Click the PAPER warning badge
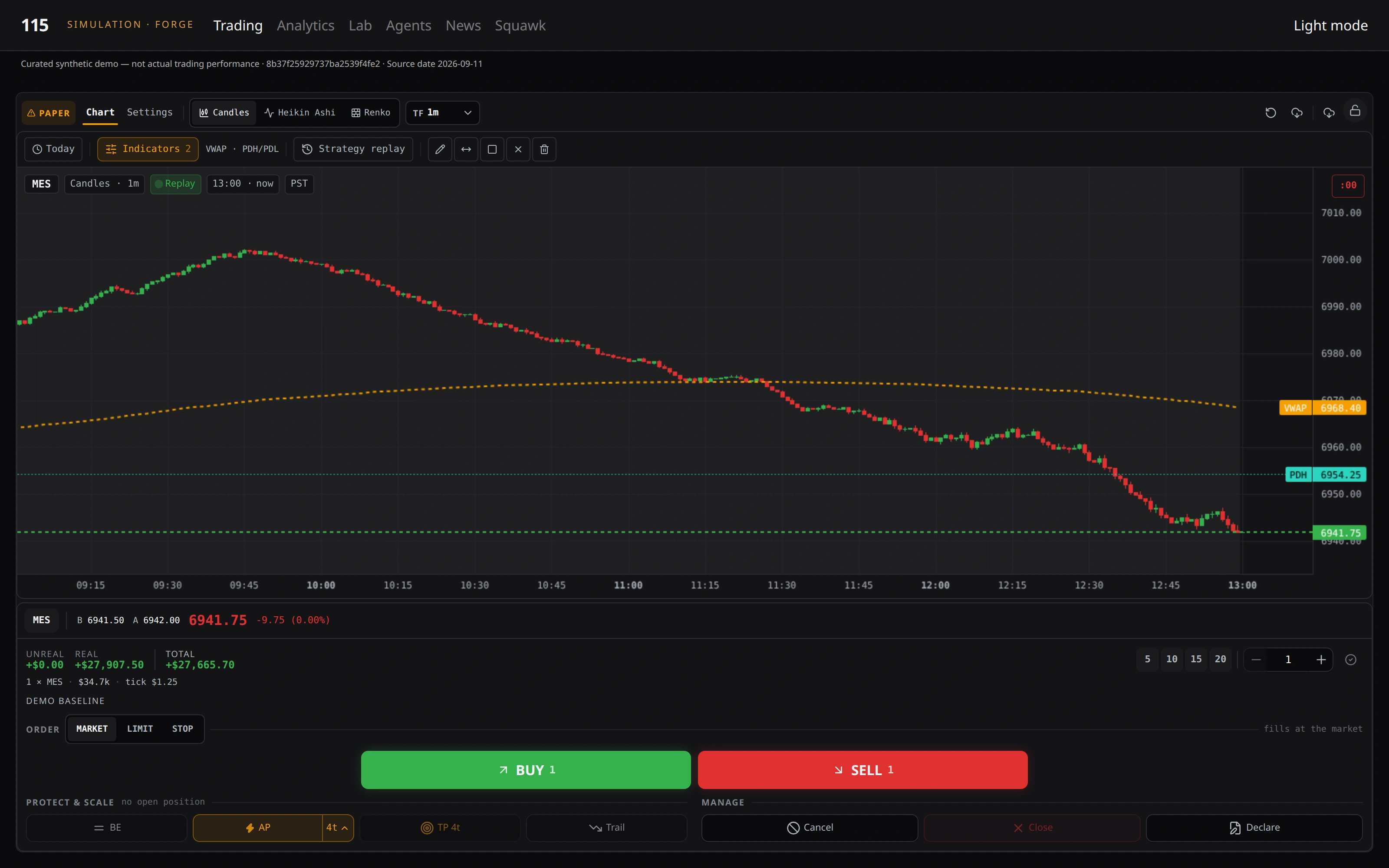 pyautogui.click(x=49, y=113)
